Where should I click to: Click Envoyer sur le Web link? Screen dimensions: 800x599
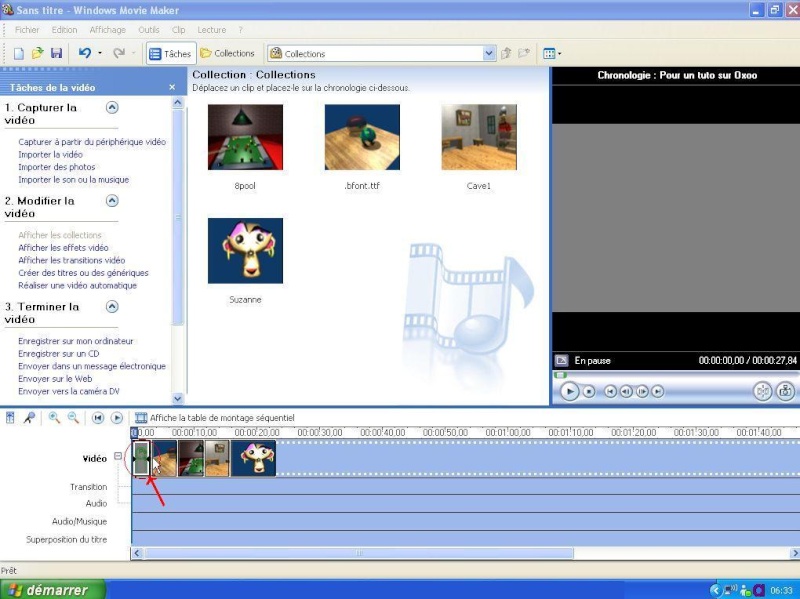pyautogui.click(x=55, y=379)
